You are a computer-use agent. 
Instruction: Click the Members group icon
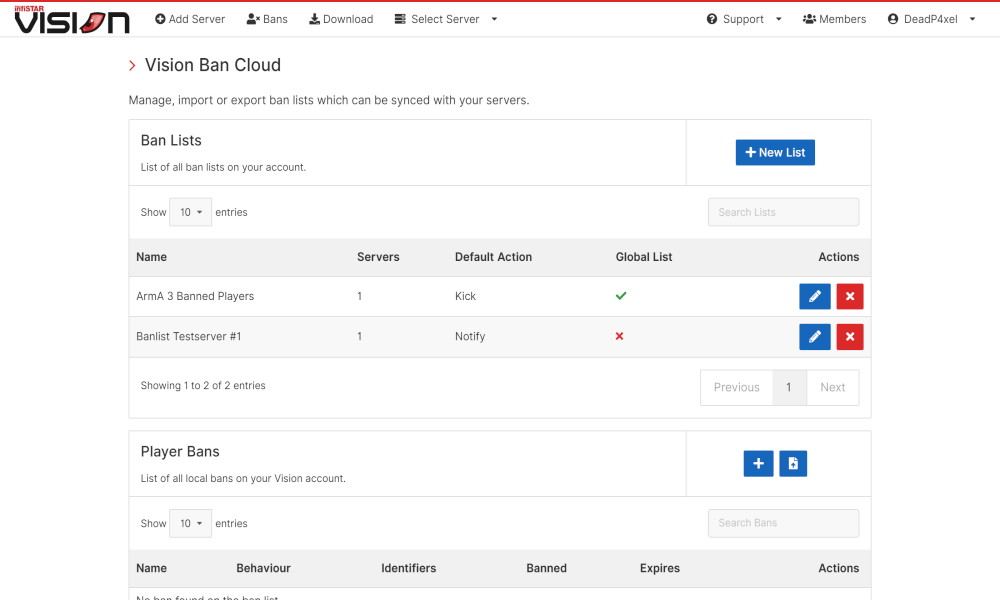point(809,19)
